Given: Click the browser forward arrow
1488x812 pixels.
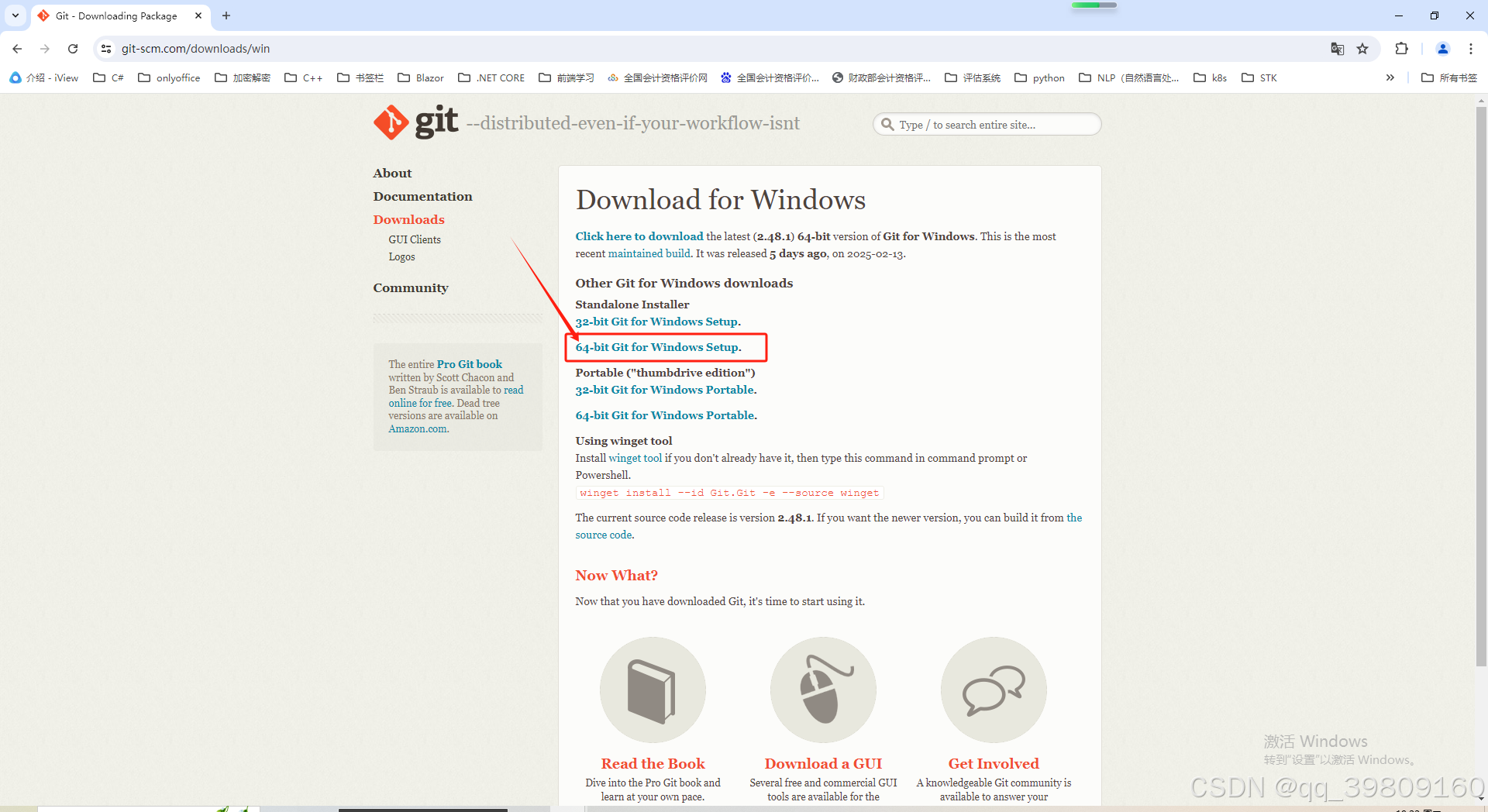Looking at the screenshot, I should click(x=45, y=49).
